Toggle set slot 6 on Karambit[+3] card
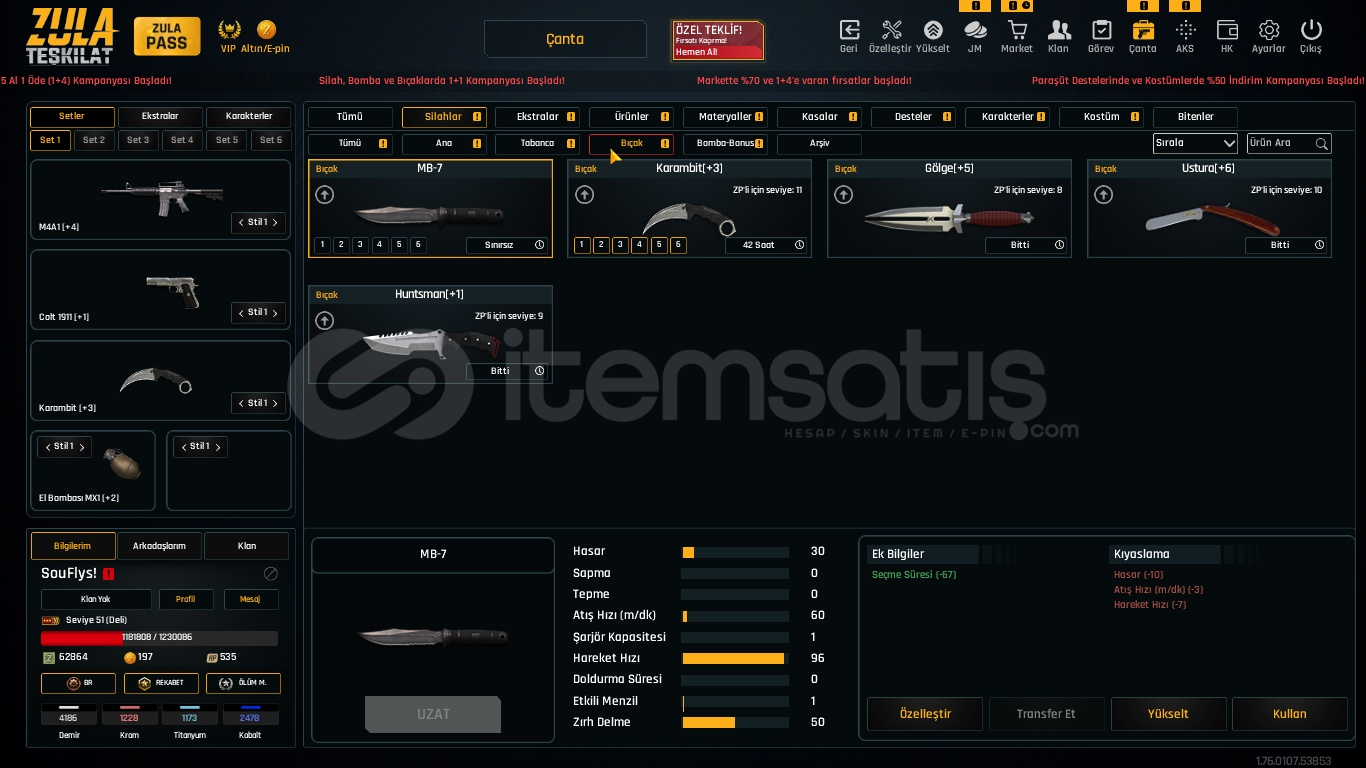Image resolution: width=1366 pixels, height=768 pixels. tap(678, 245)
